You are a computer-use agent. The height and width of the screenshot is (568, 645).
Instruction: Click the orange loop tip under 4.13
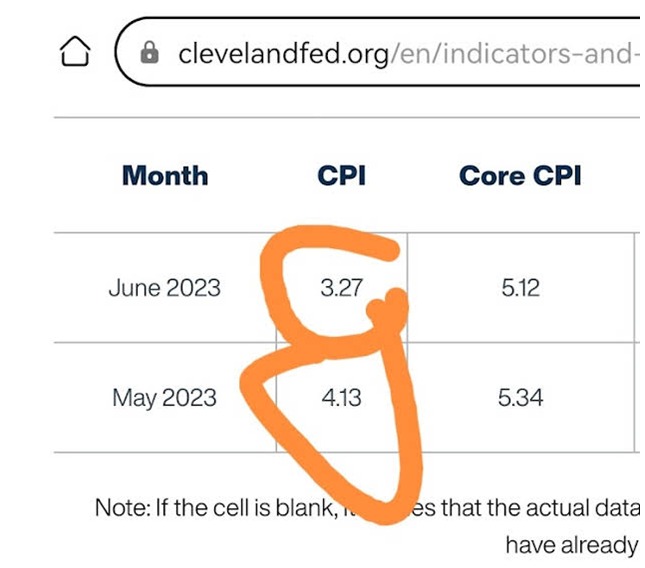pos(383,510)
